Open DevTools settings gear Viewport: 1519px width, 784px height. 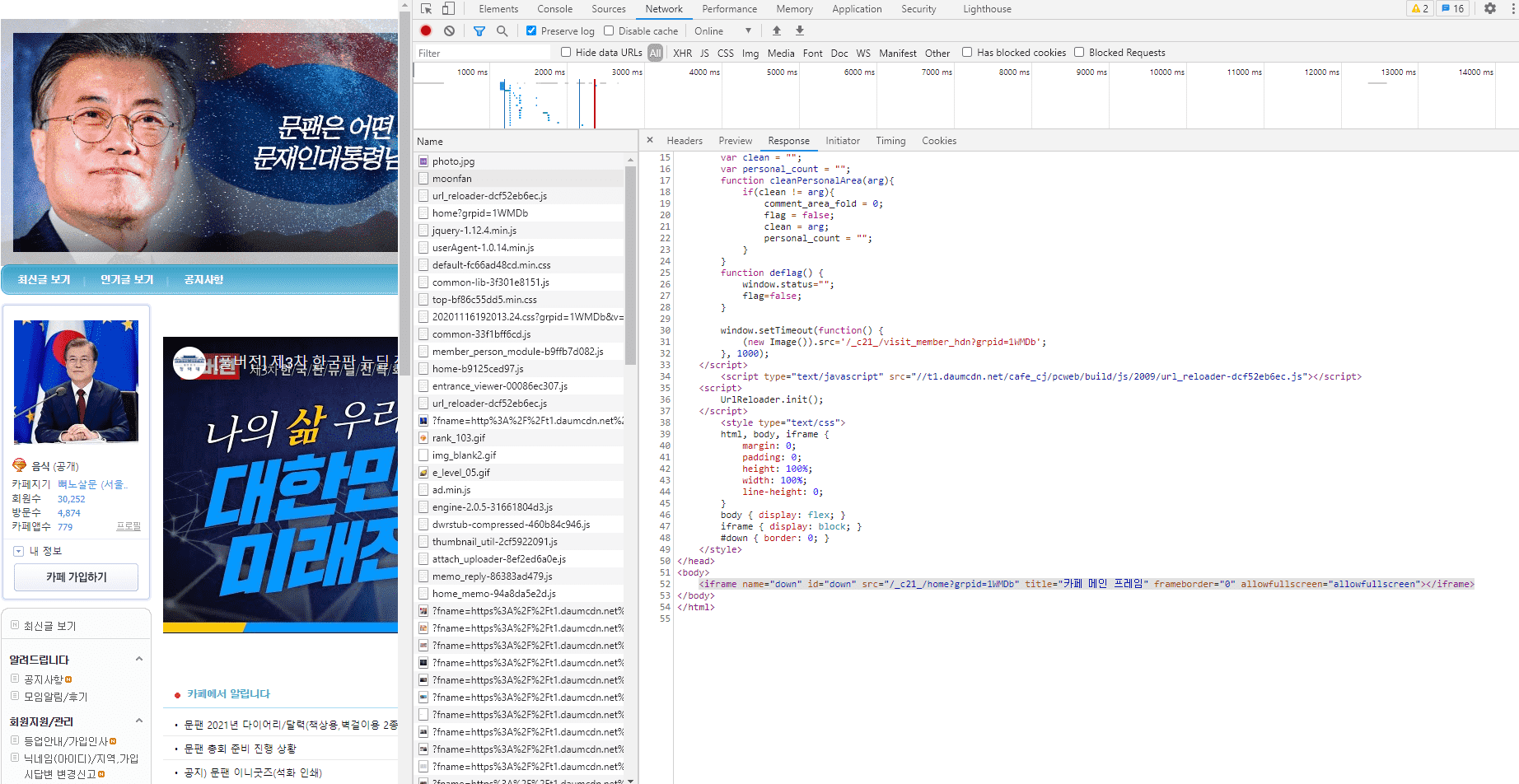(1490, 9)
